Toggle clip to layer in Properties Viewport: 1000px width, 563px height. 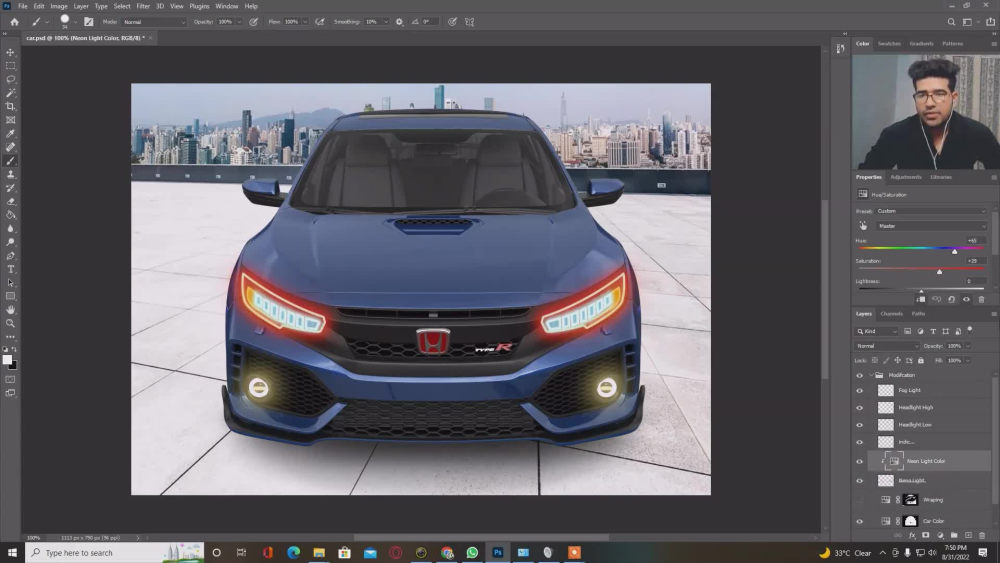click(920, 299)
